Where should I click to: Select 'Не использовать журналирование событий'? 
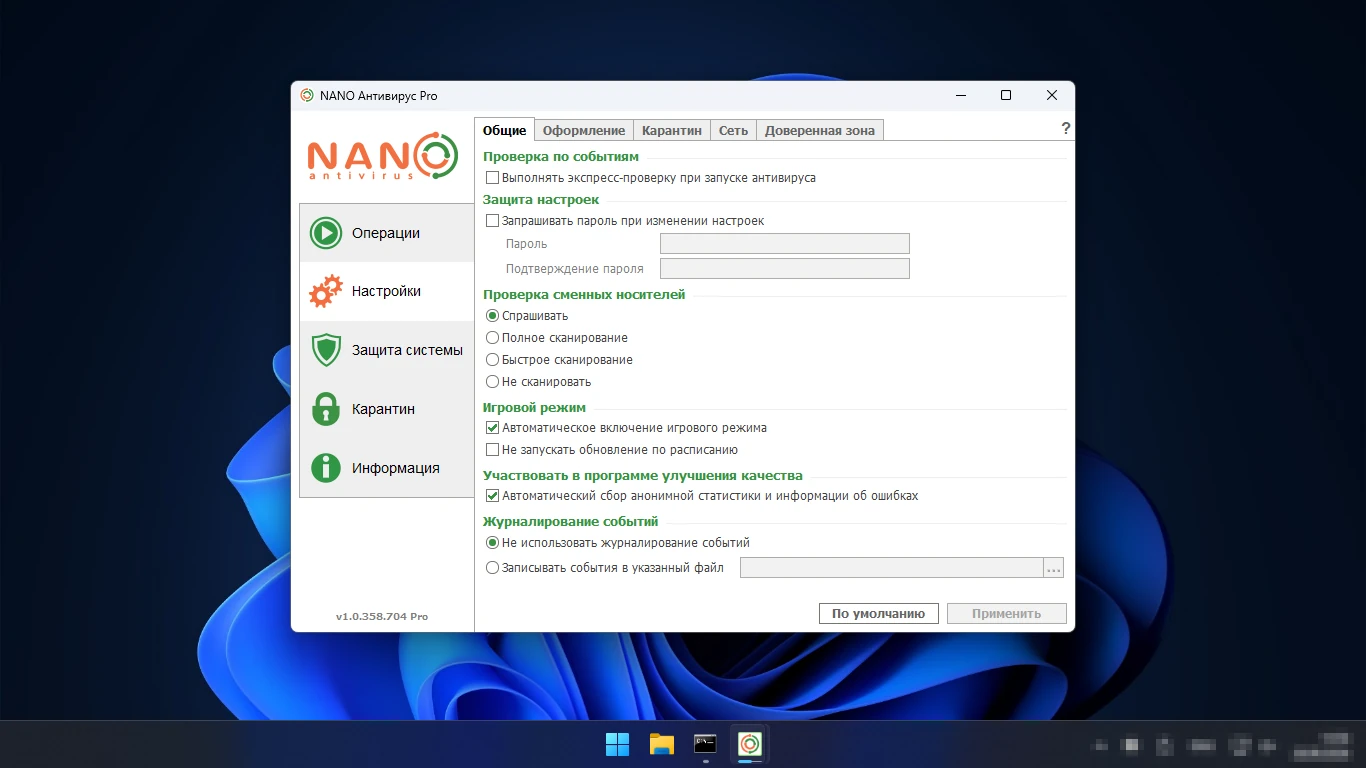pyautogui.click(x=492, y=543)
